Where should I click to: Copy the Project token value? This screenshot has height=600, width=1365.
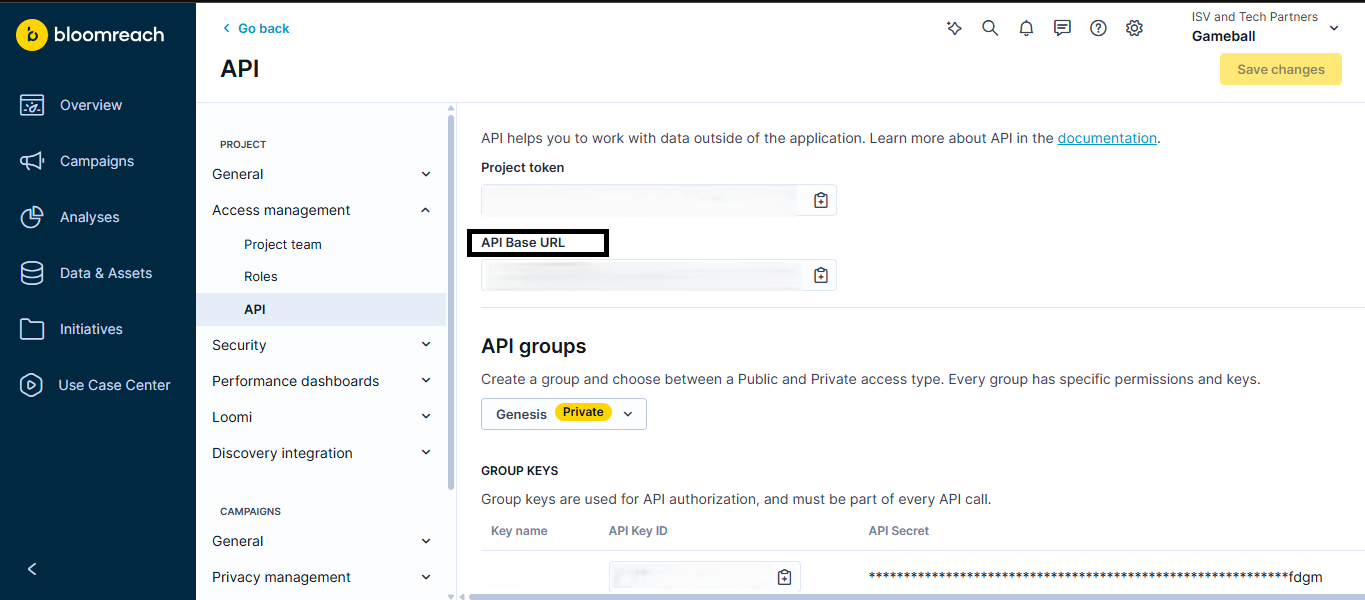pyautogui.click(x=821, y=200)
